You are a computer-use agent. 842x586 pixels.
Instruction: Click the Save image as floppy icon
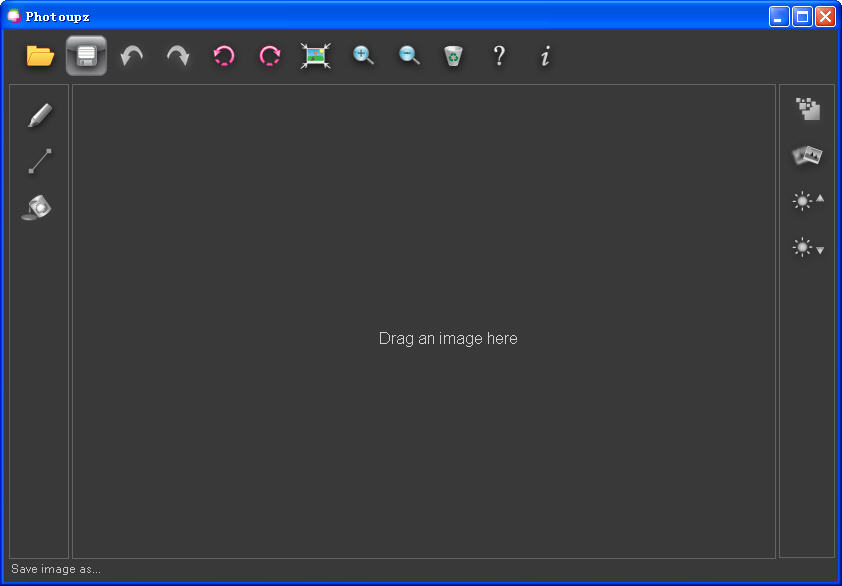[x=86, y=56]
